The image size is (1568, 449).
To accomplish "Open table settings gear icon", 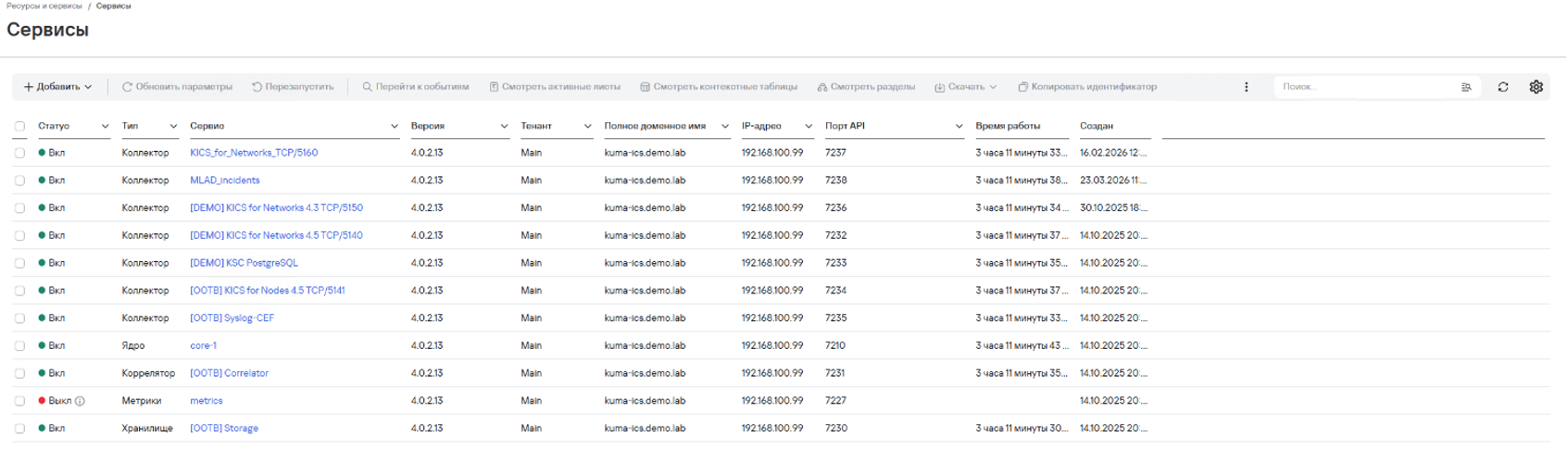I will pos(1536,87).
